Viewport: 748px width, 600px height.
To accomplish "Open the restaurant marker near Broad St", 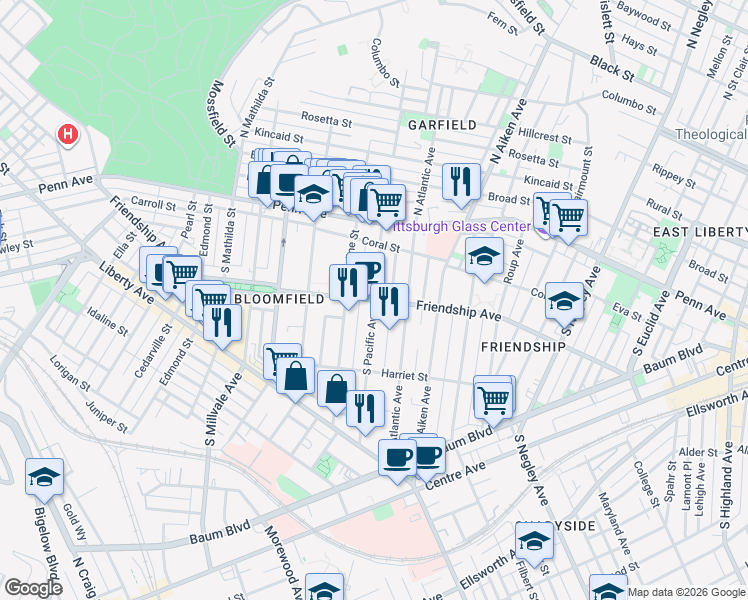I will pos(461,183).
